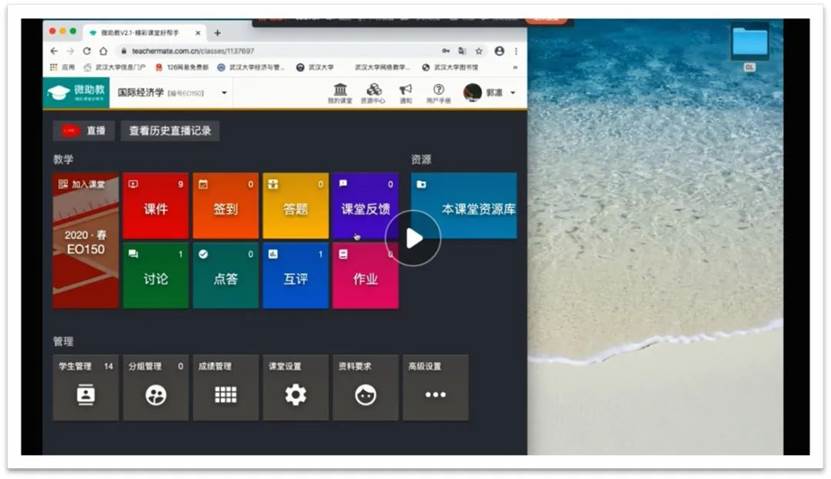831x479 pixels.
Task: Open 通知 notifications megaphone icon
Action: click(405, 93)
